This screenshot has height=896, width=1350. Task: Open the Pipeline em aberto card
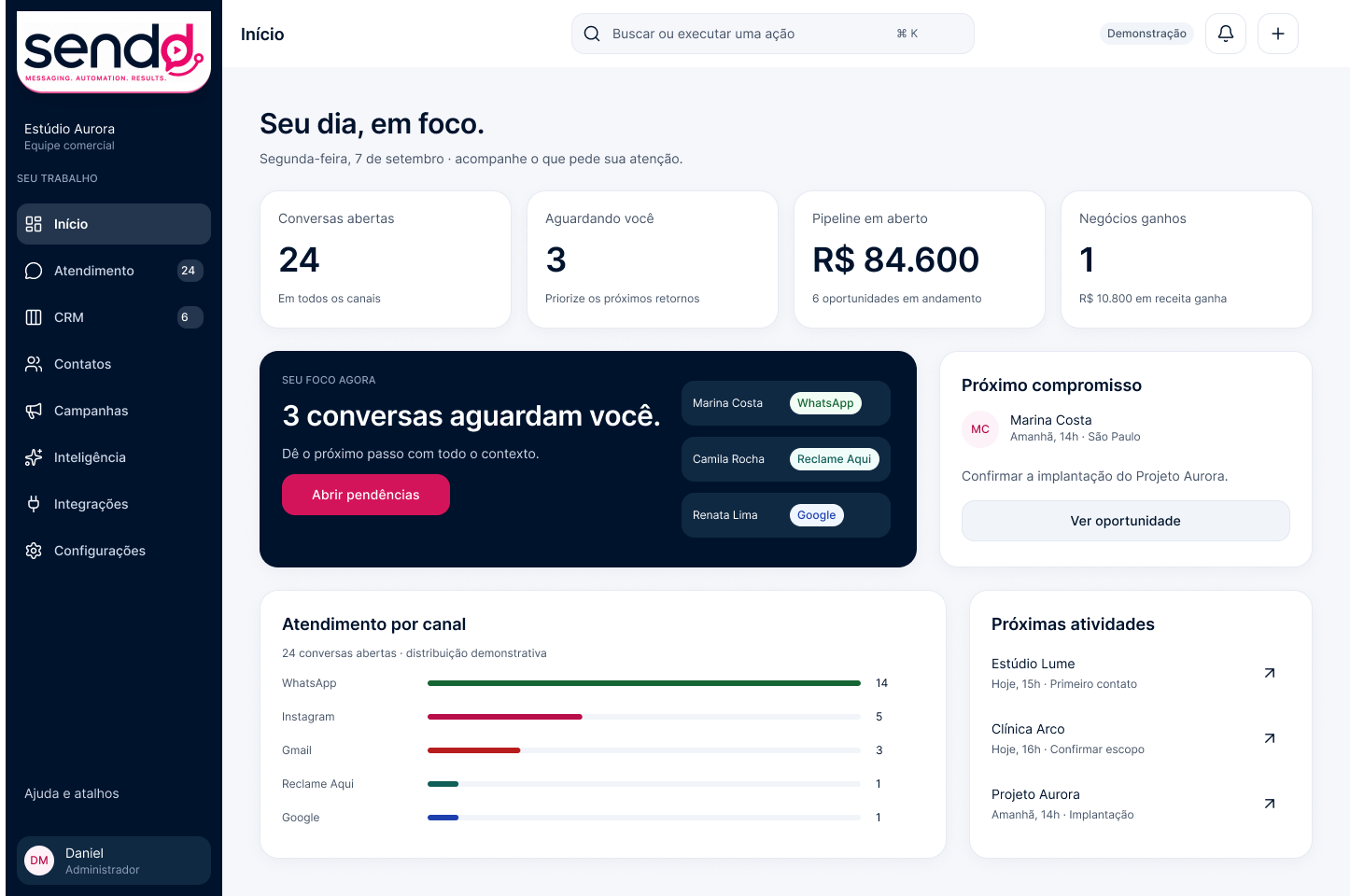tap(920, 259)
